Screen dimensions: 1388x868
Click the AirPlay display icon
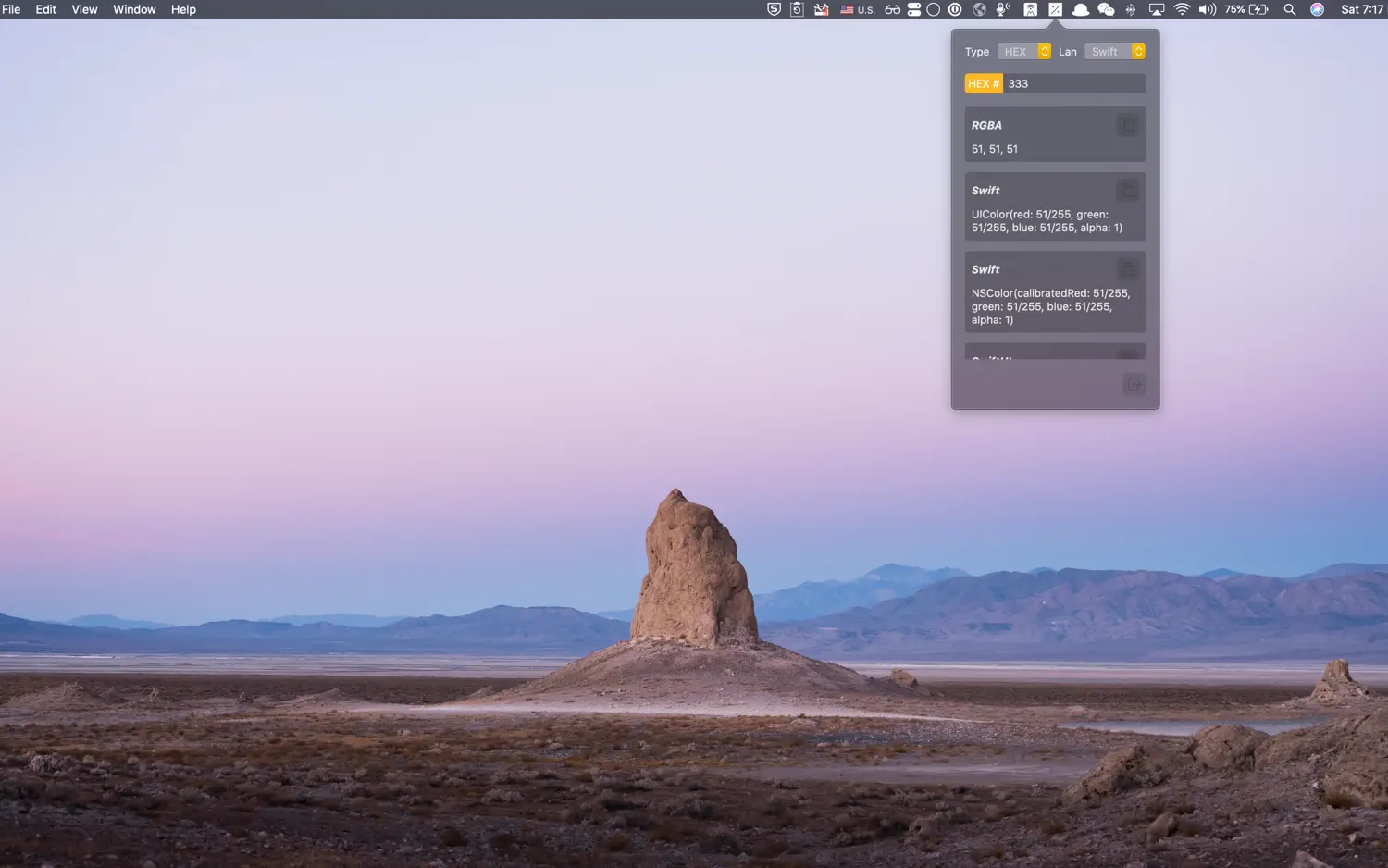pyautogui.click(x=1156, y=9)
